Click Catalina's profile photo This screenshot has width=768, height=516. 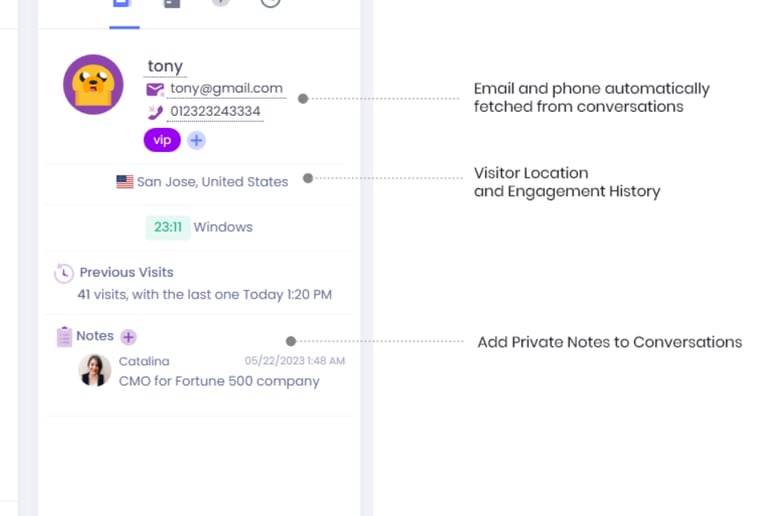[x=95, y=371]
